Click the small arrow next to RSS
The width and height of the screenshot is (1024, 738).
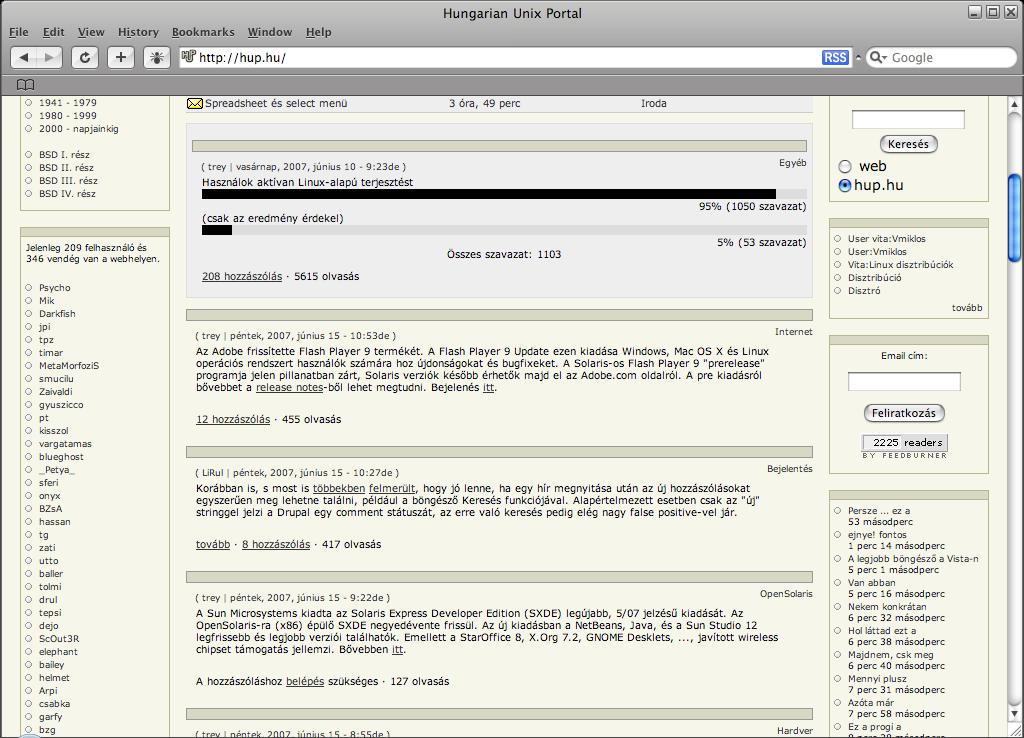pos(858,57)
